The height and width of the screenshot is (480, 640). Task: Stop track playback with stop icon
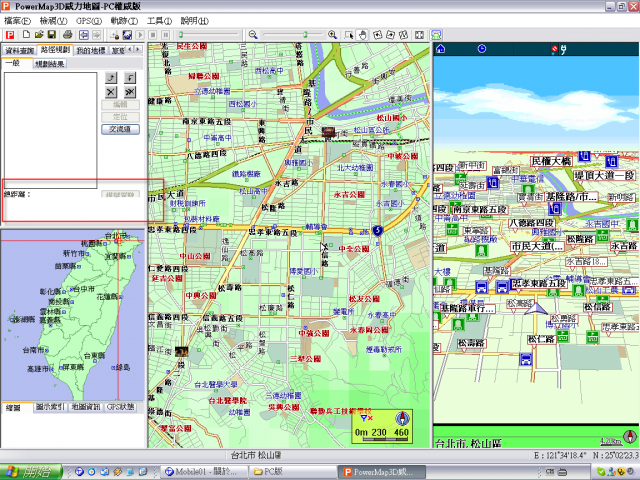[153, 35]
